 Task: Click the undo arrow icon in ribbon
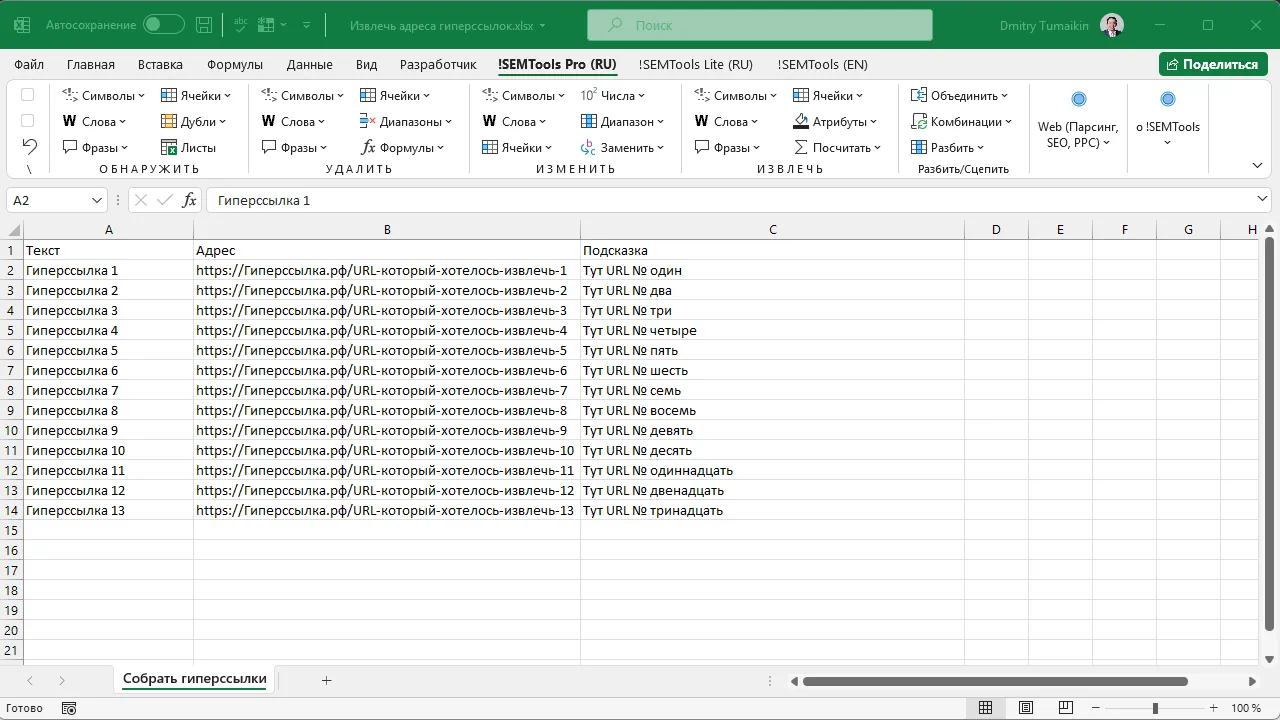[29, 147]
